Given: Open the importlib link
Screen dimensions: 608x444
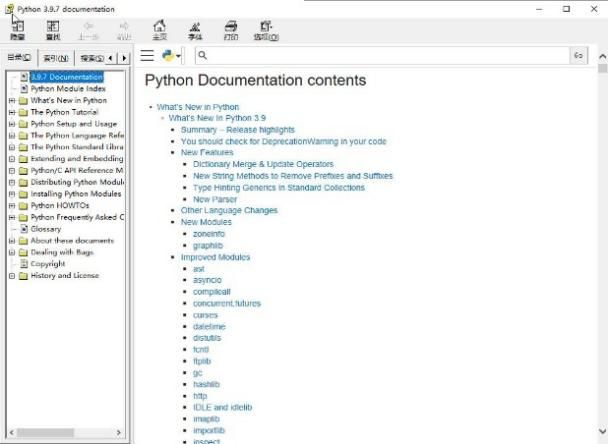Looking at the screenshot, I should point(209,430).
